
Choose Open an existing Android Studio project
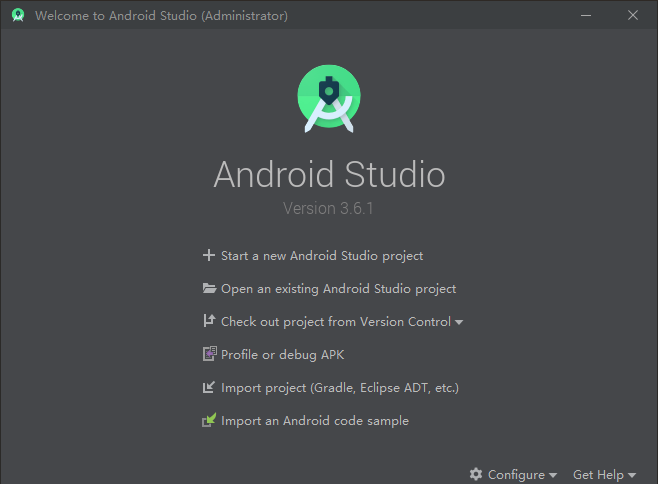point(338,289)
